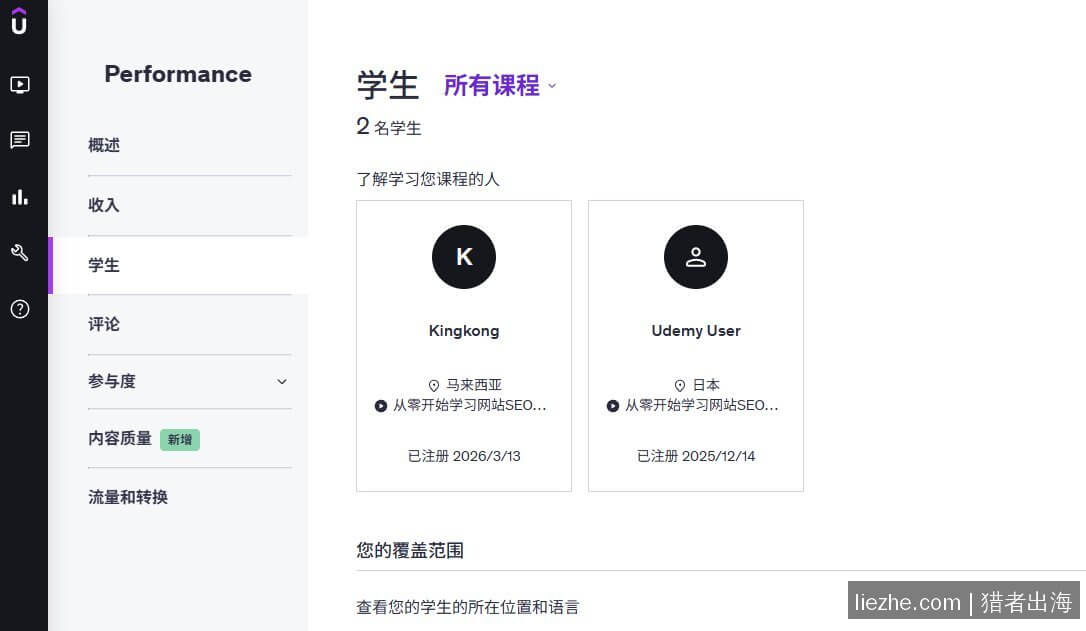Click the 日本 location text
1086x631 pixels.
pos(706,385)
